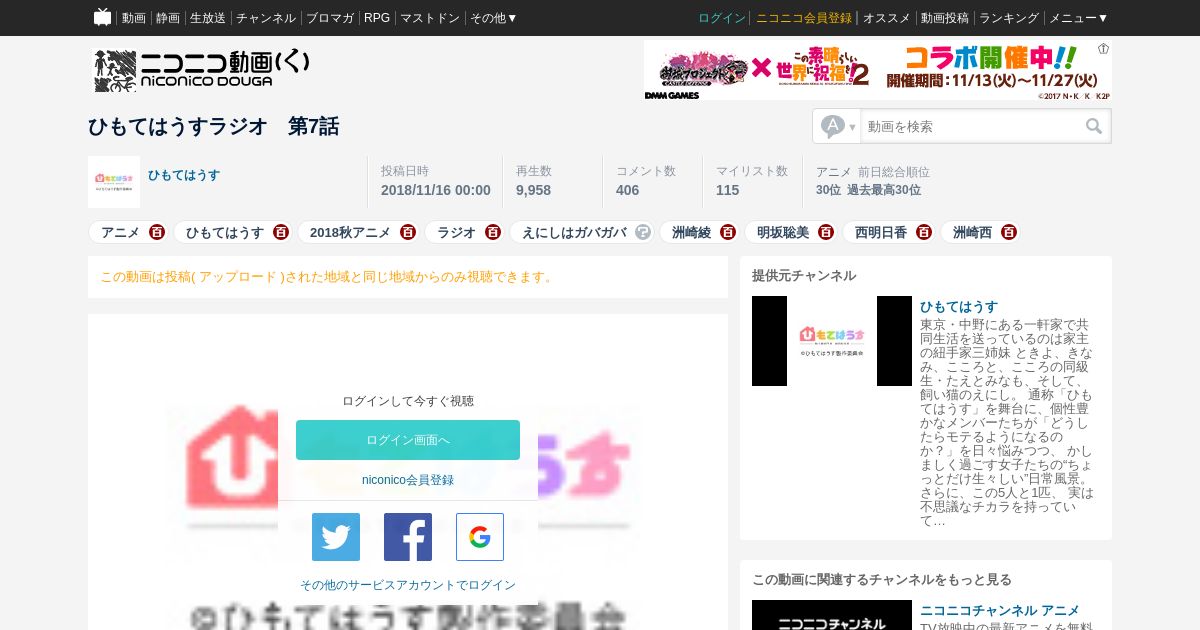Click ひもてはうす uploader avatar icon

tap(114, 182)
